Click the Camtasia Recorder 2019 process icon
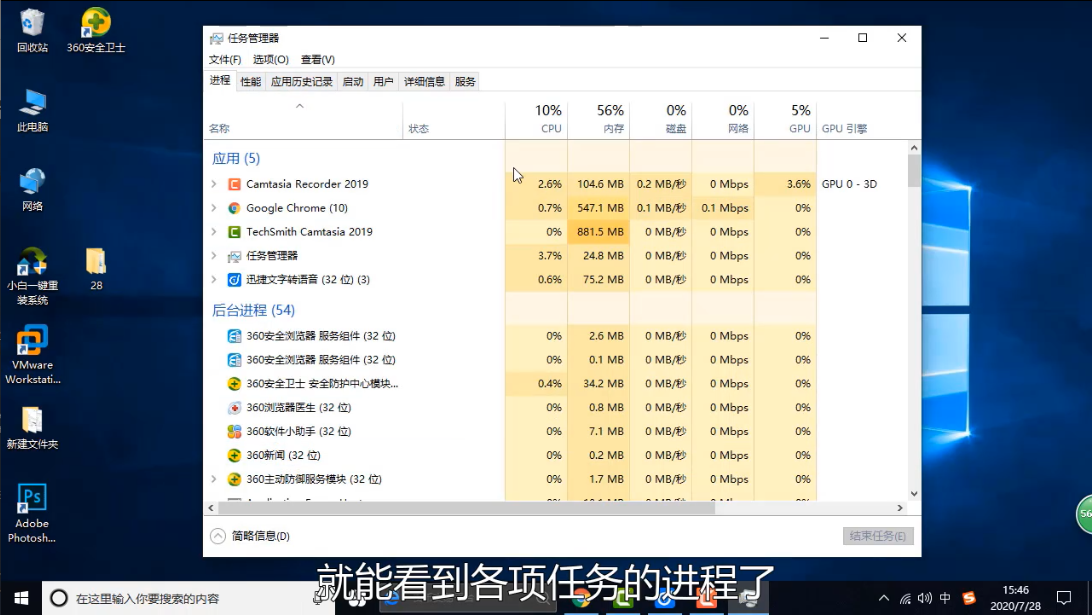This screenshot has width=1092, height=615. pyautogui.click(x=234, y=184)
